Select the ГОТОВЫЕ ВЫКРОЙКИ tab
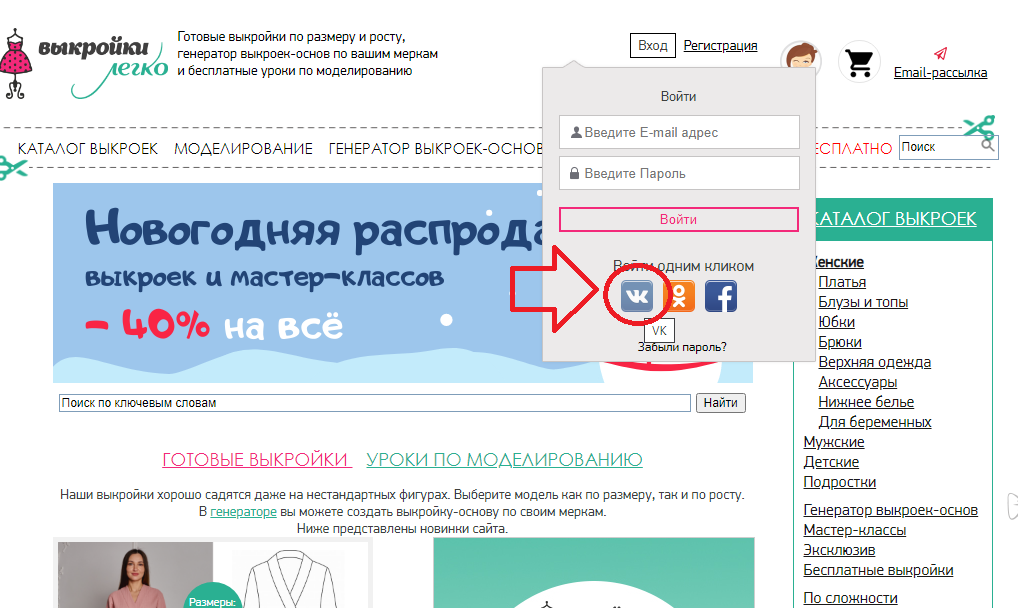This screenshot has width=1018, height=608. (256, 460)
